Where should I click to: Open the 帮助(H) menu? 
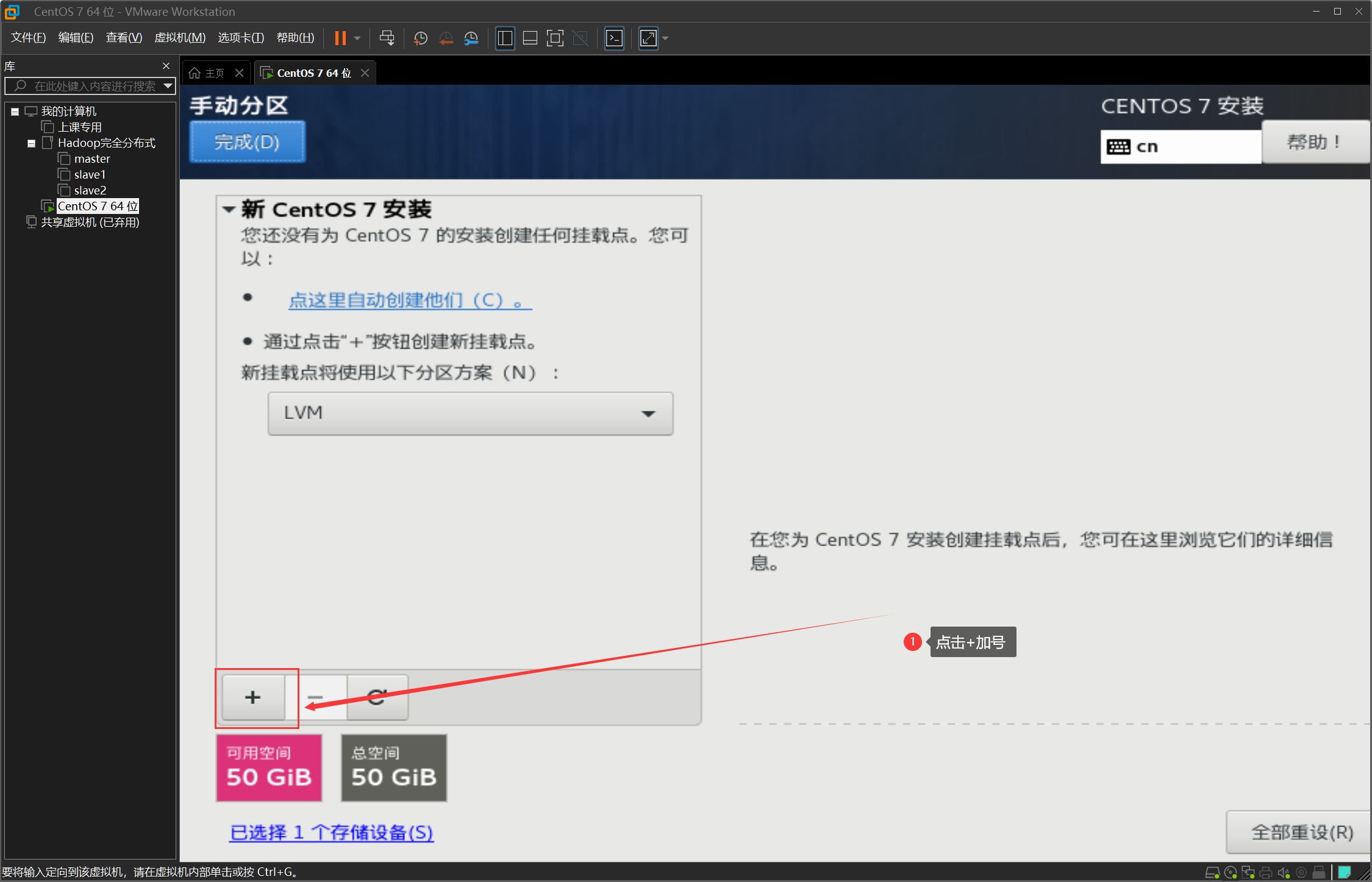[295, 38]
